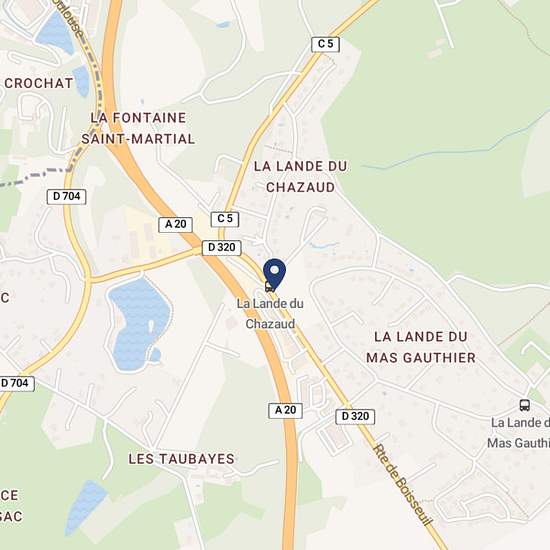Screen dimensions: 550x550
Task: Click the upper A 20 motorway shield
Action: 175,224
